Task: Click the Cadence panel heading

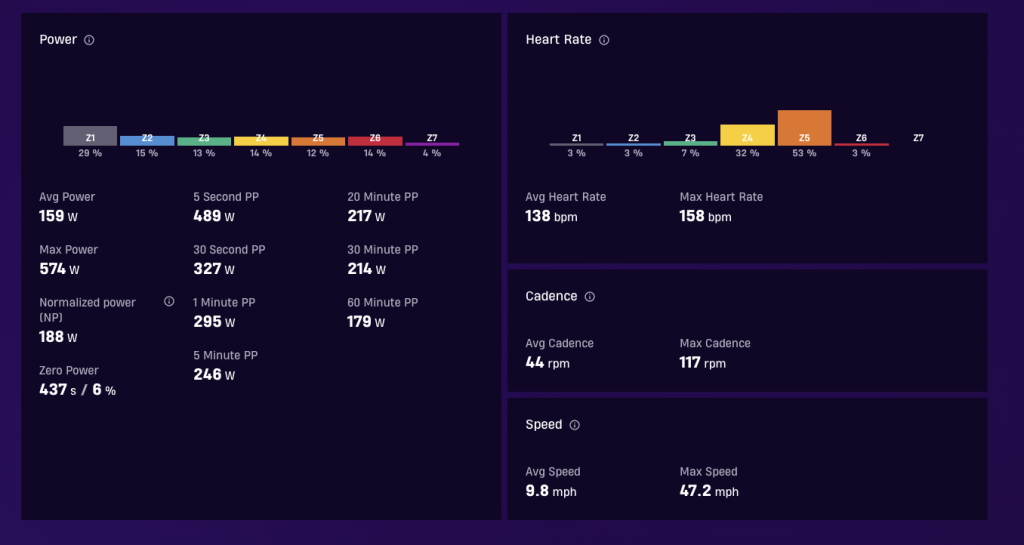Action: (551, 296)
